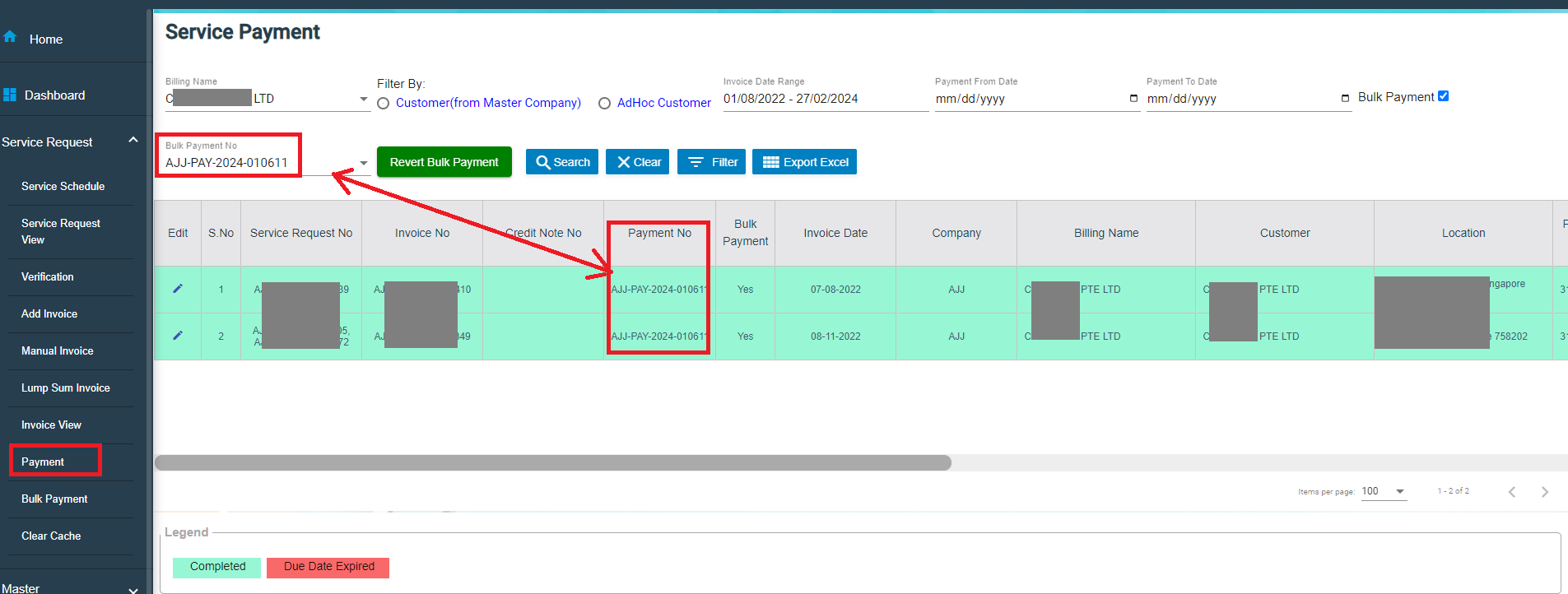Click pencil edit icon in row 2

178,336
